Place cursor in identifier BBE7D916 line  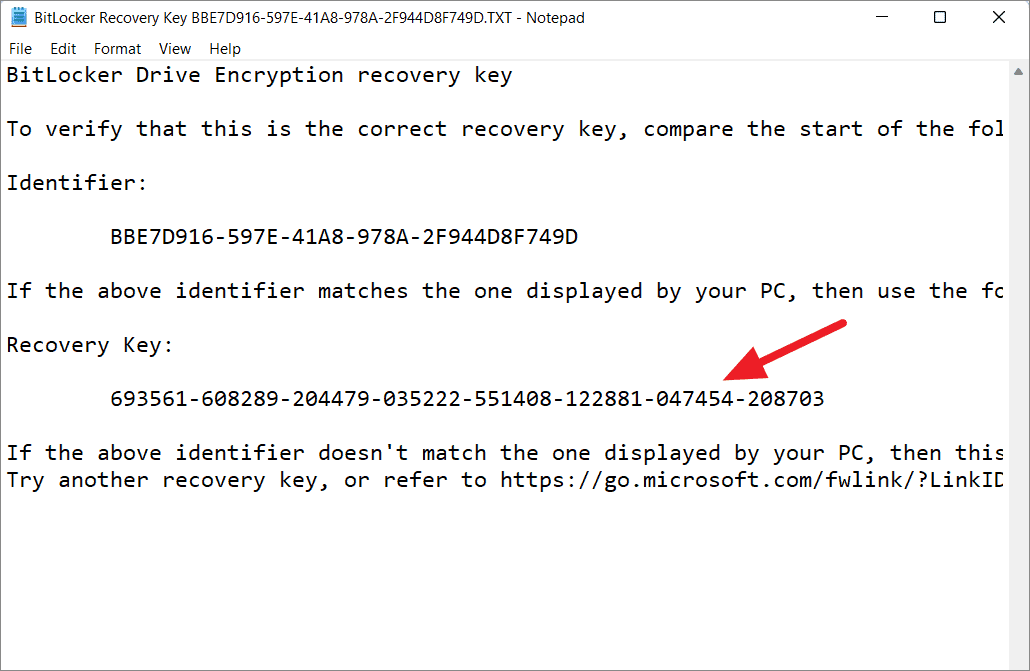point(344,237)
